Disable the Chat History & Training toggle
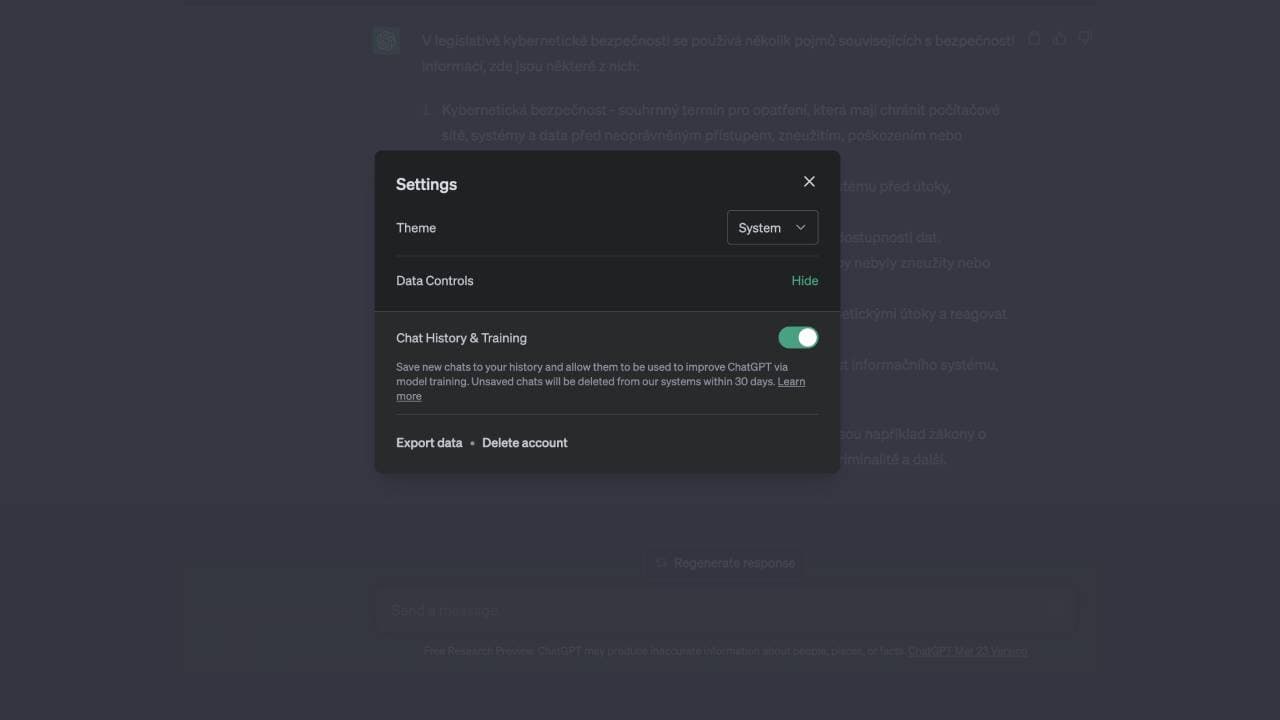 pos(798,338)
